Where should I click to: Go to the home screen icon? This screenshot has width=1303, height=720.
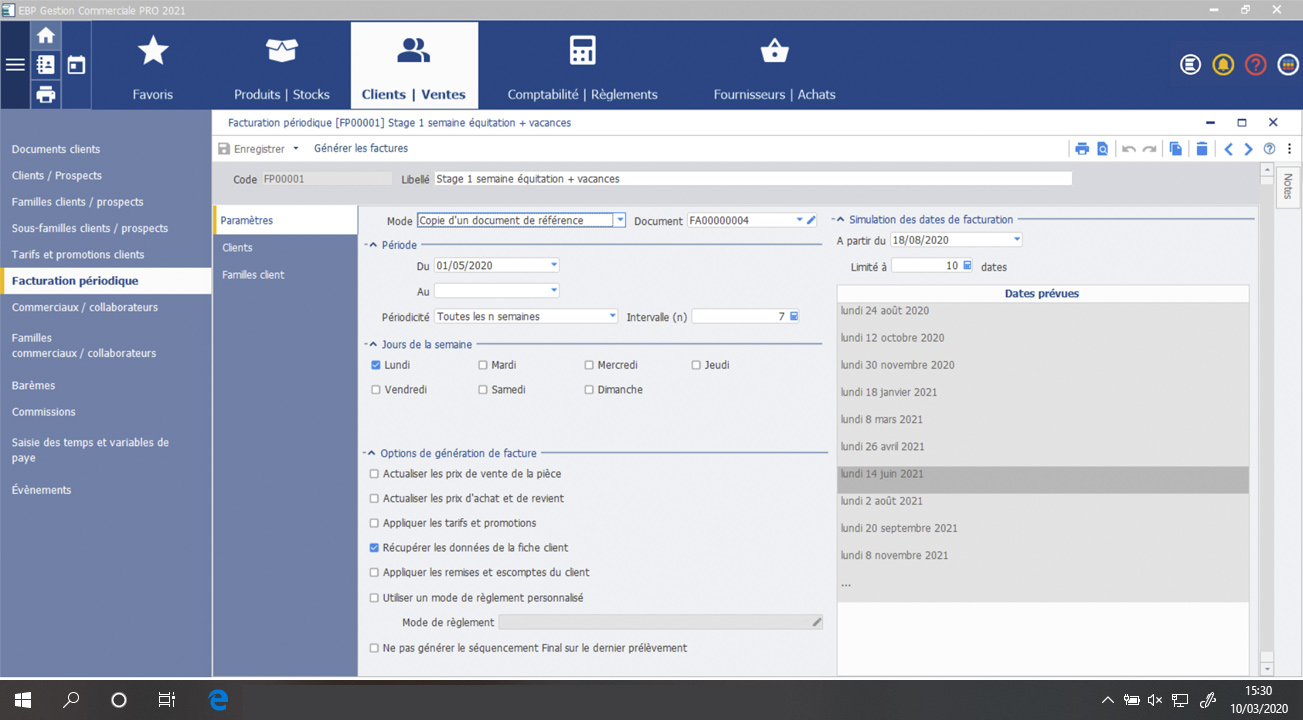(45, 35)
